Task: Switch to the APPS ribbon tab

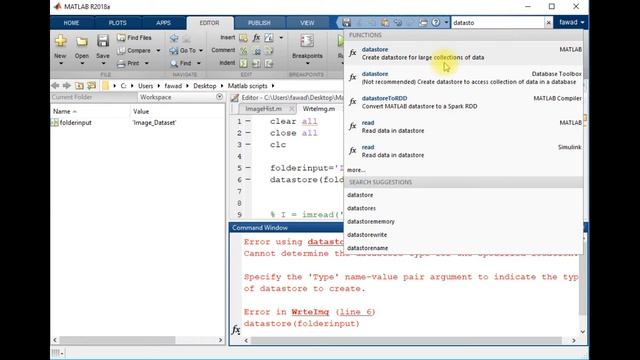Action: (x=163, y=23)
